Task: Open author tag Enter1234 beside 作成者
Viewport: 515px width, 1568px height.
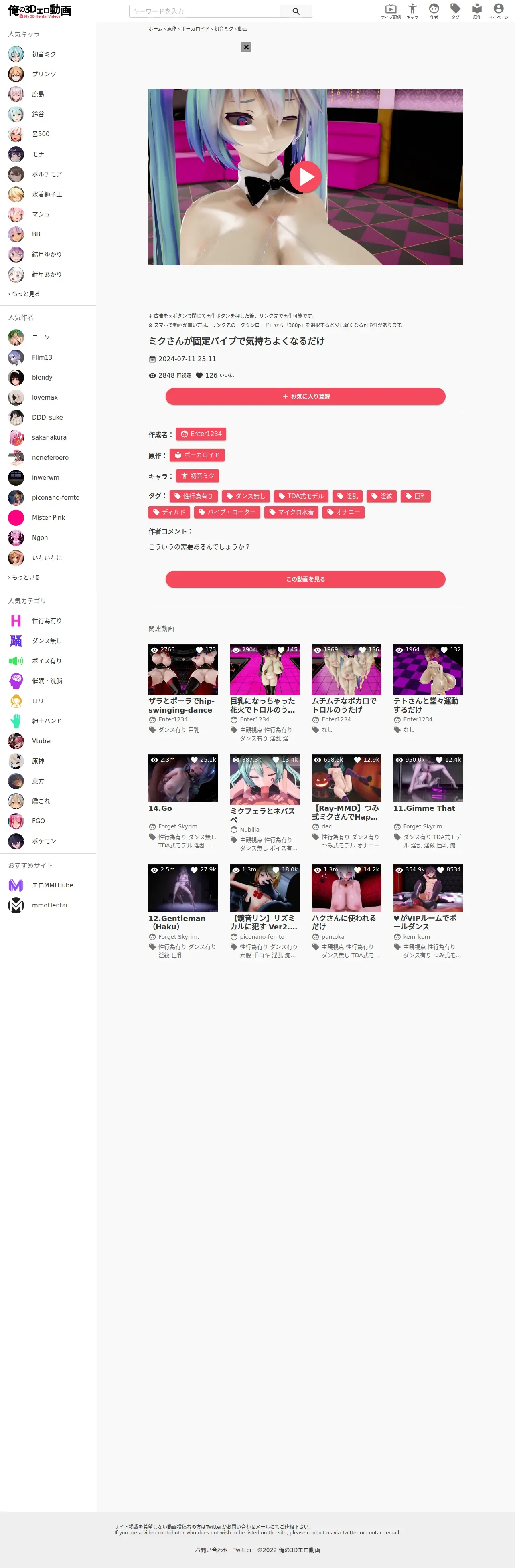Action: (201, 434)
